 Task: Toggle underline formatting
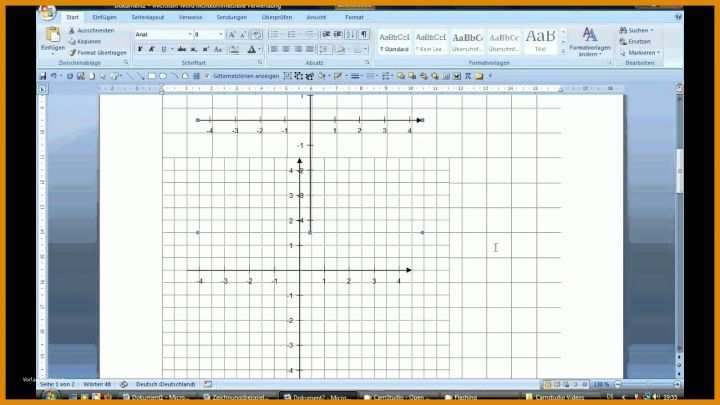[163, 49]
